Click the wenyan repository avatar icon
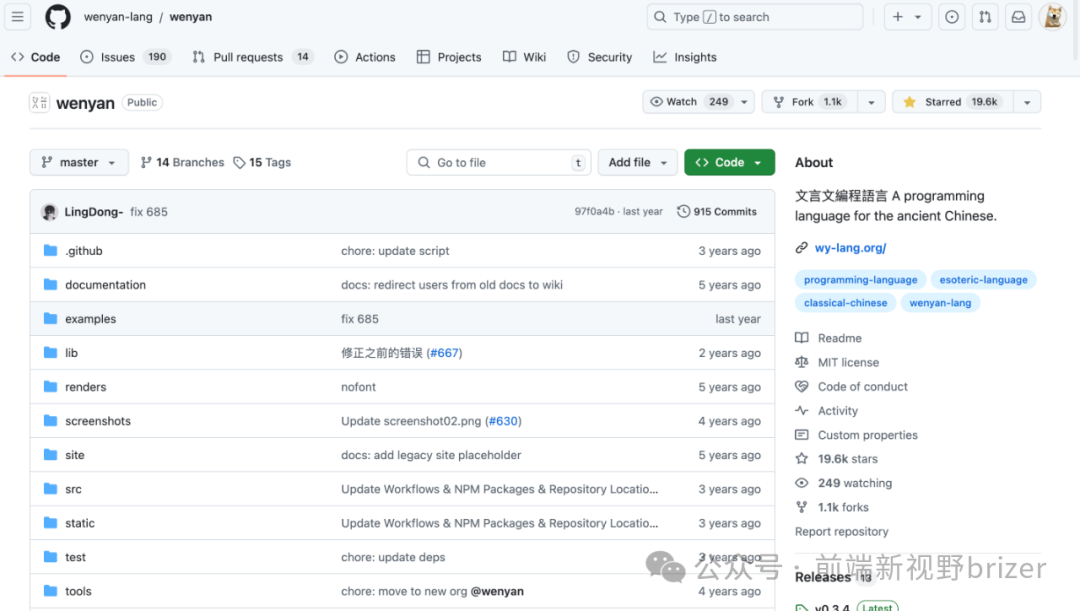Screen dimensions: 1080x611 pos(39,103)
